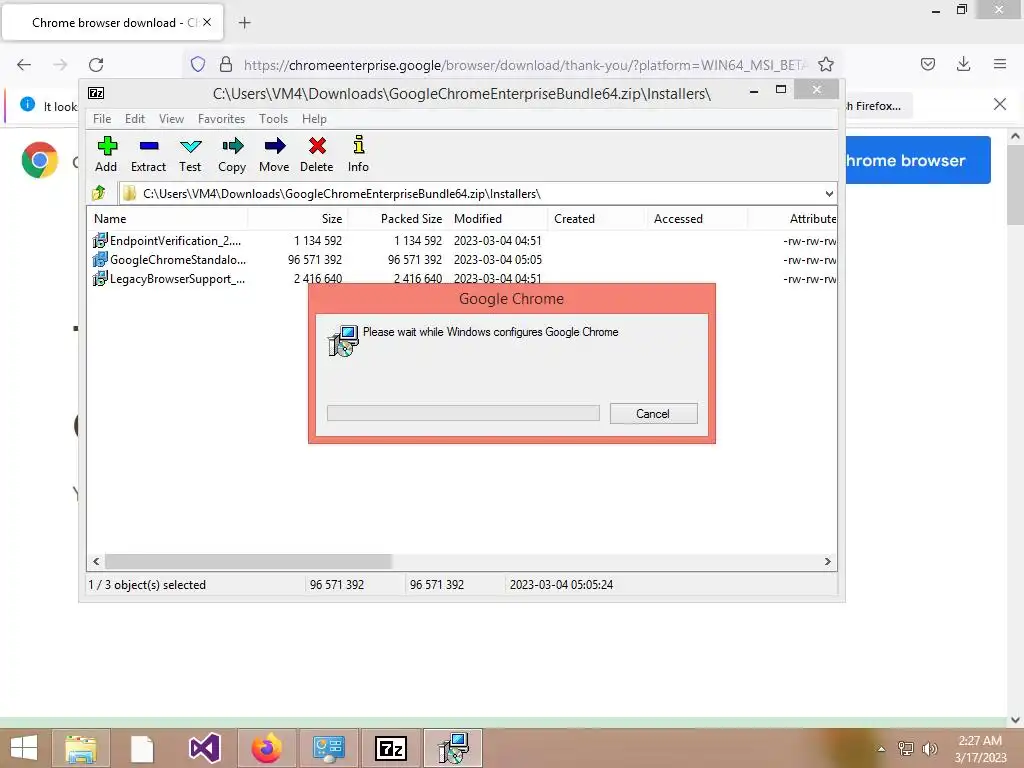Switch to Firefox in taskbar

pyautogui.click(x=266, y=748)
